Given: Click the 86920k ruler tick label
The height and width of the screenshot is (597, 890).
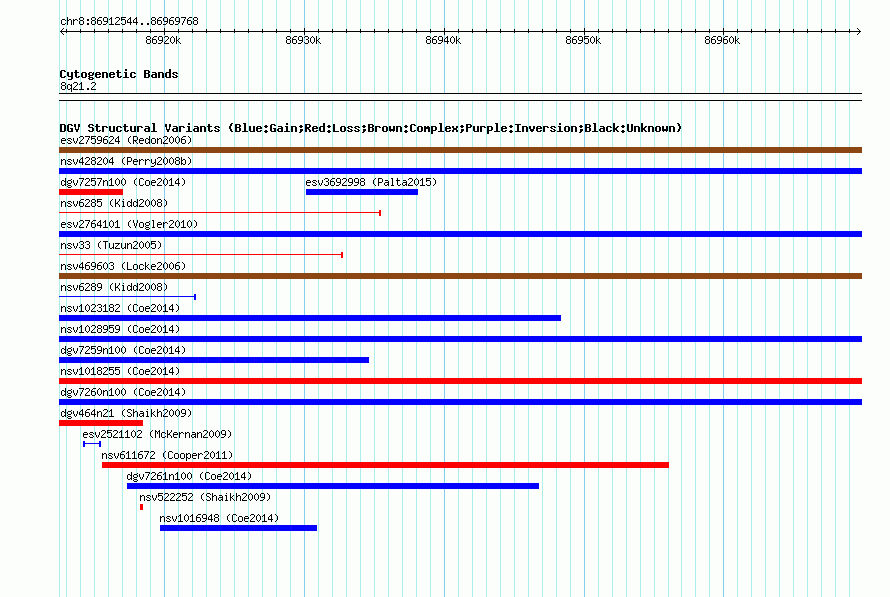Looking at the screenshot, I should point(163,40).
